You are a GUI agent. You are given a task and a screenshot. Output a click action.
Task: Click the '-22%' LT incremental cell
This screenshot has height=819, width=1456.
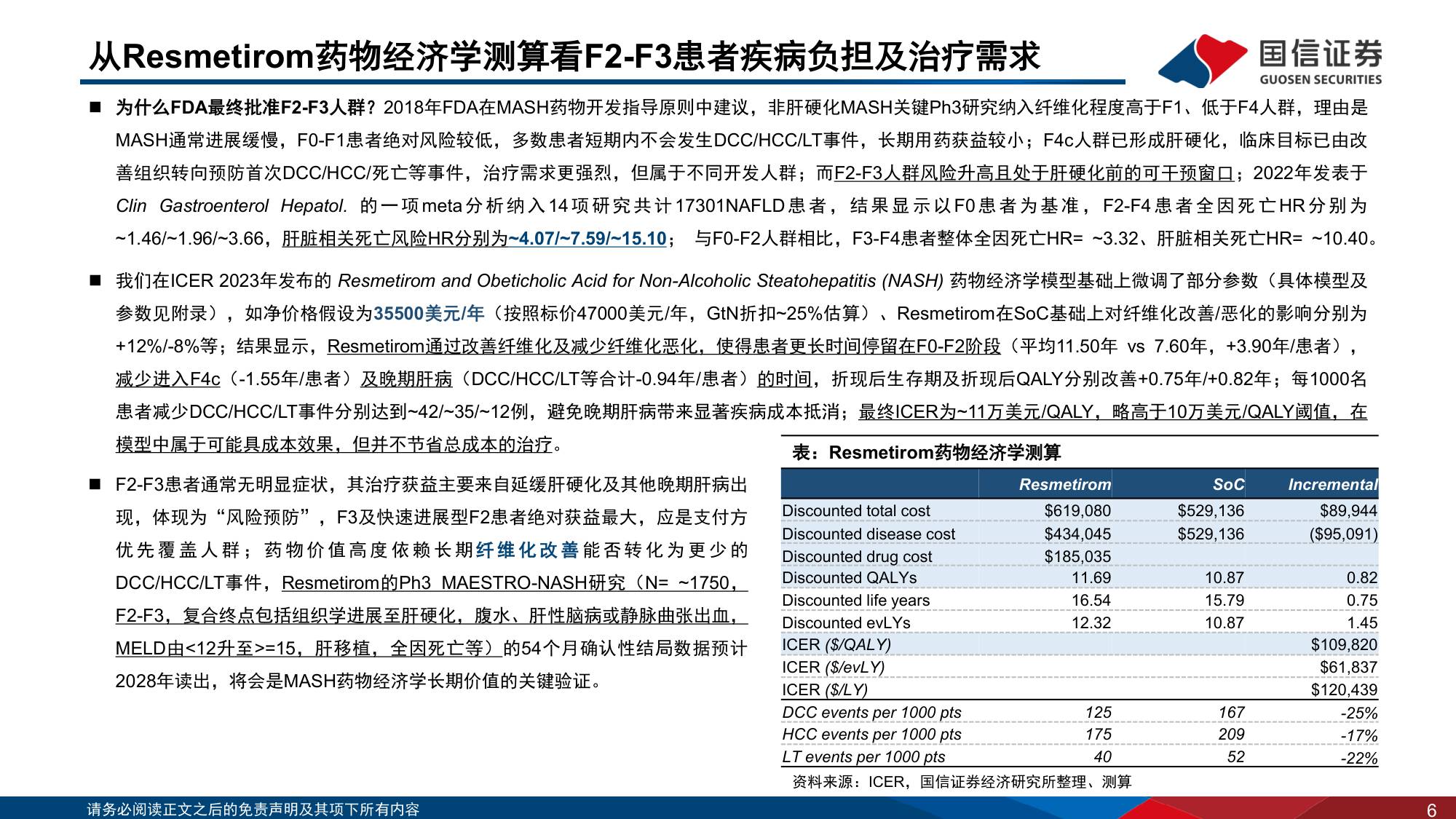[1359, 758]
